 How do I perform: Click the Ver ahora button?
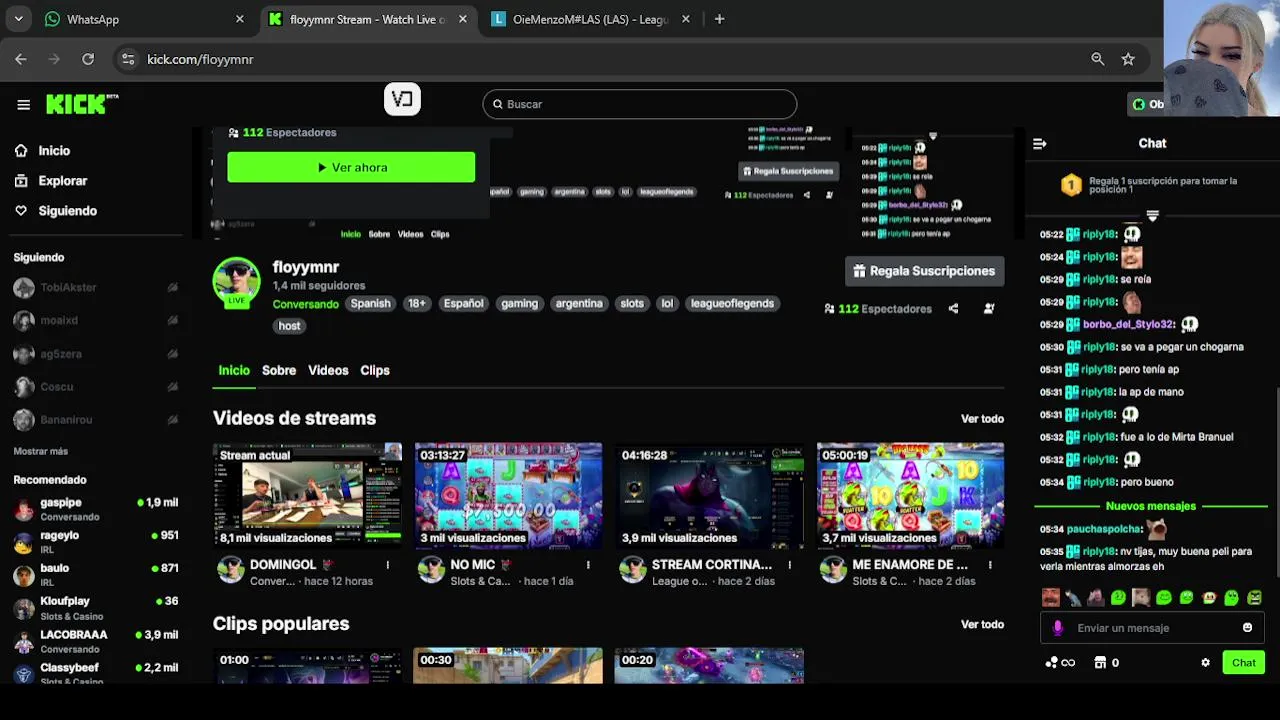tap(351, 167)
